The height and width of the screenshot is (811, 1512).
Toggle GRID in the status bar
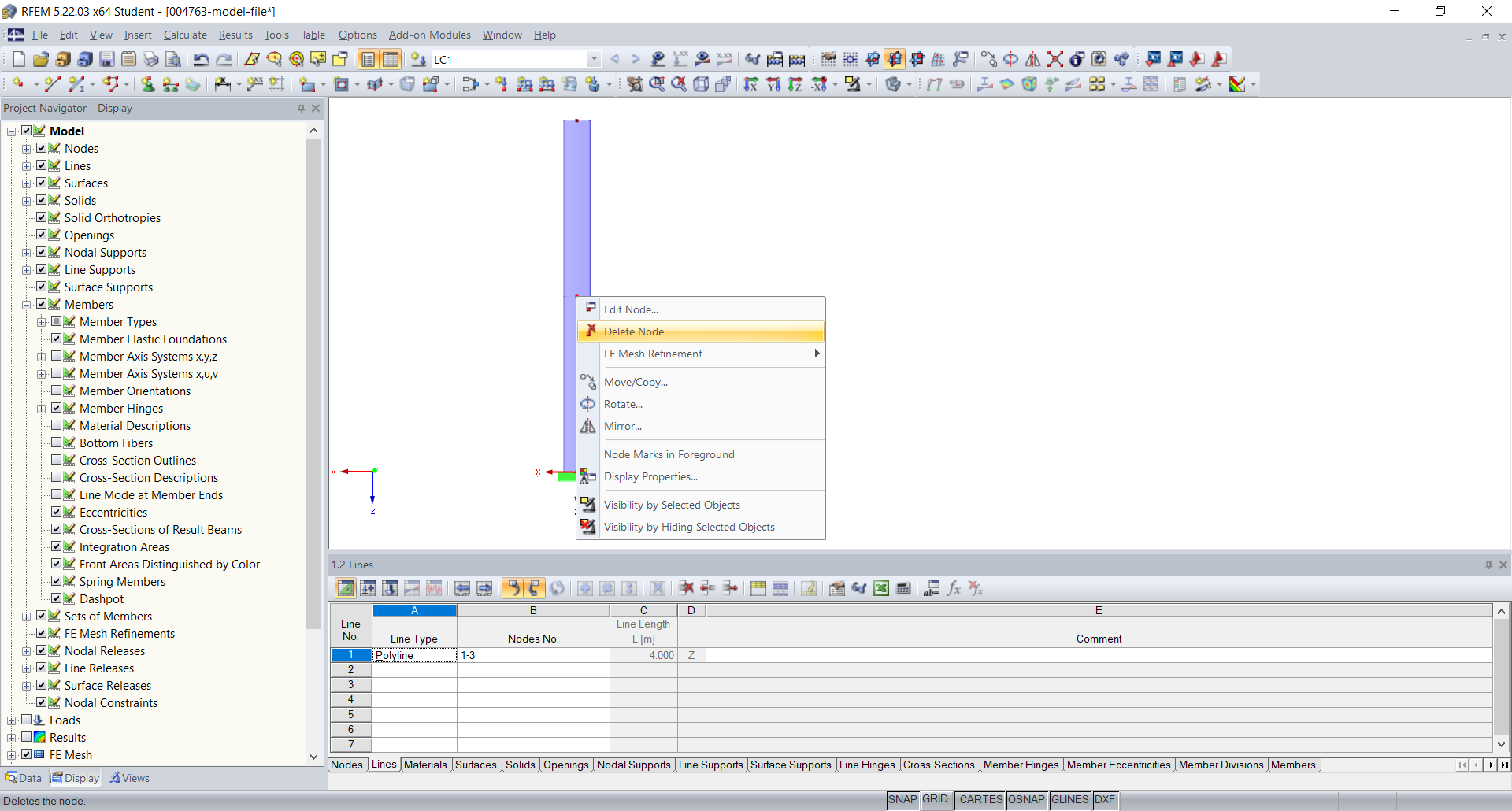pyautogui.click(x=935, y=799)
